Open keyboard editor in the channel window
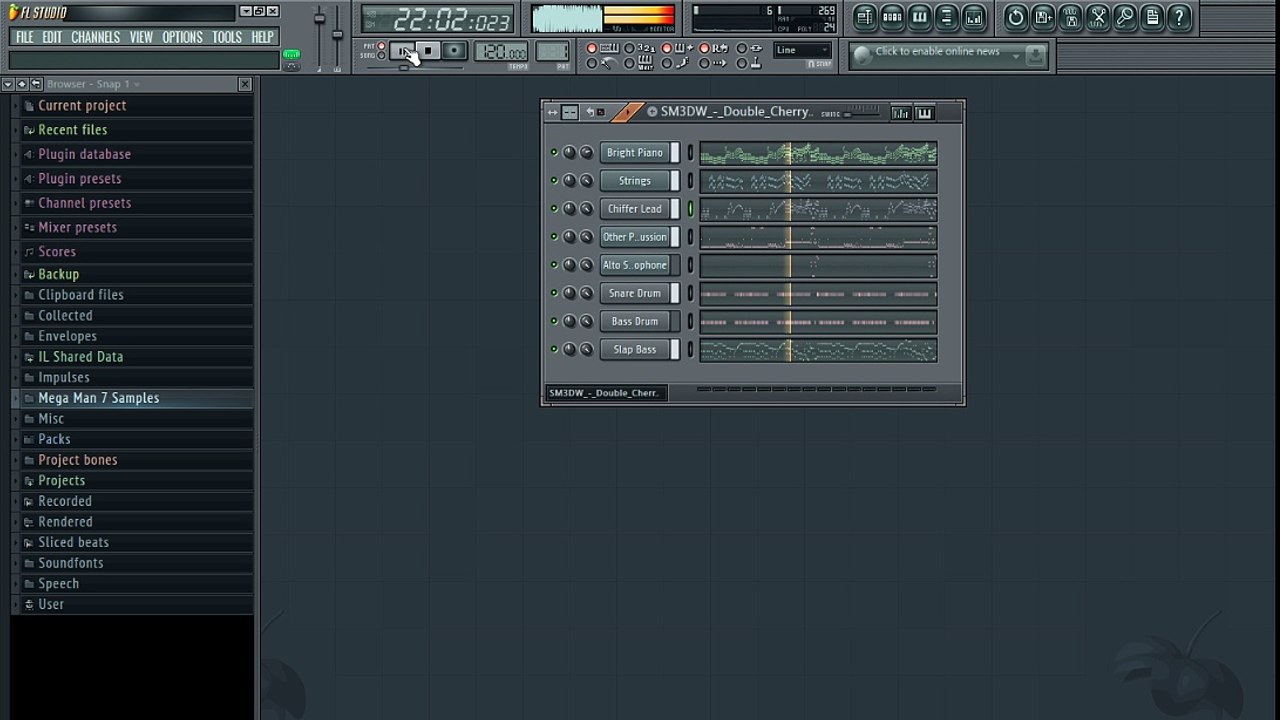Image resolution: width=1280 pixels, height=720 pixels. coord(925,113)
